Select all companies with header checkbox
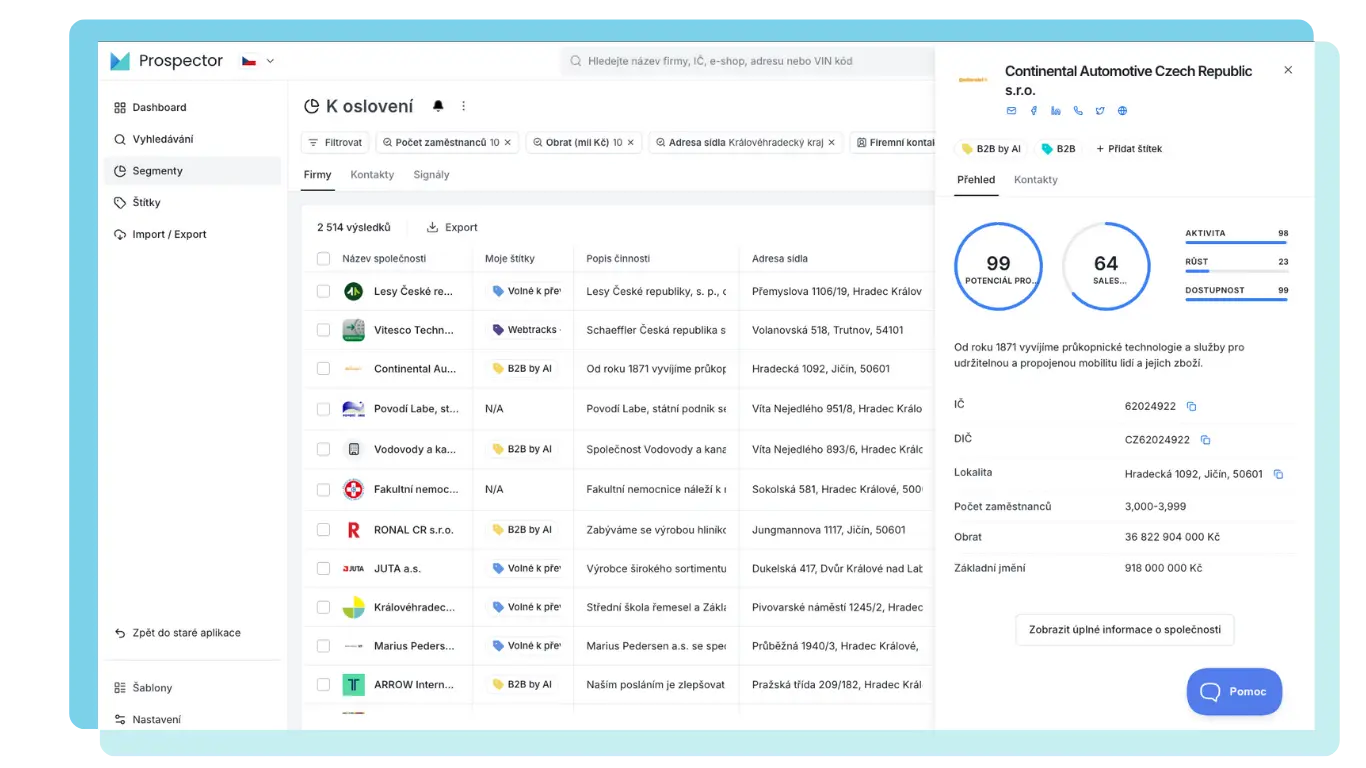Viewport: 1366px width, 768px height. (x=323, y=259)
